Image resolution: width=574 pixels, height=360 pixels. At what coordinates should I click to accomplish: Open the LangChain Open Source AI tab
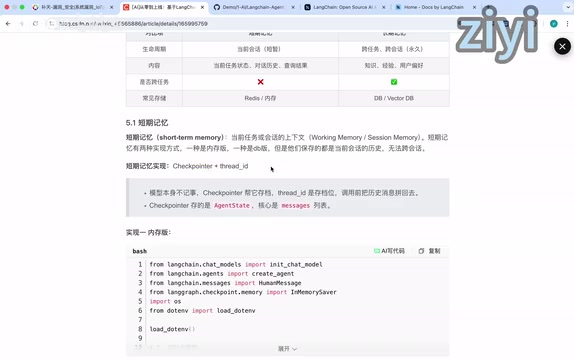coord(345,7)
